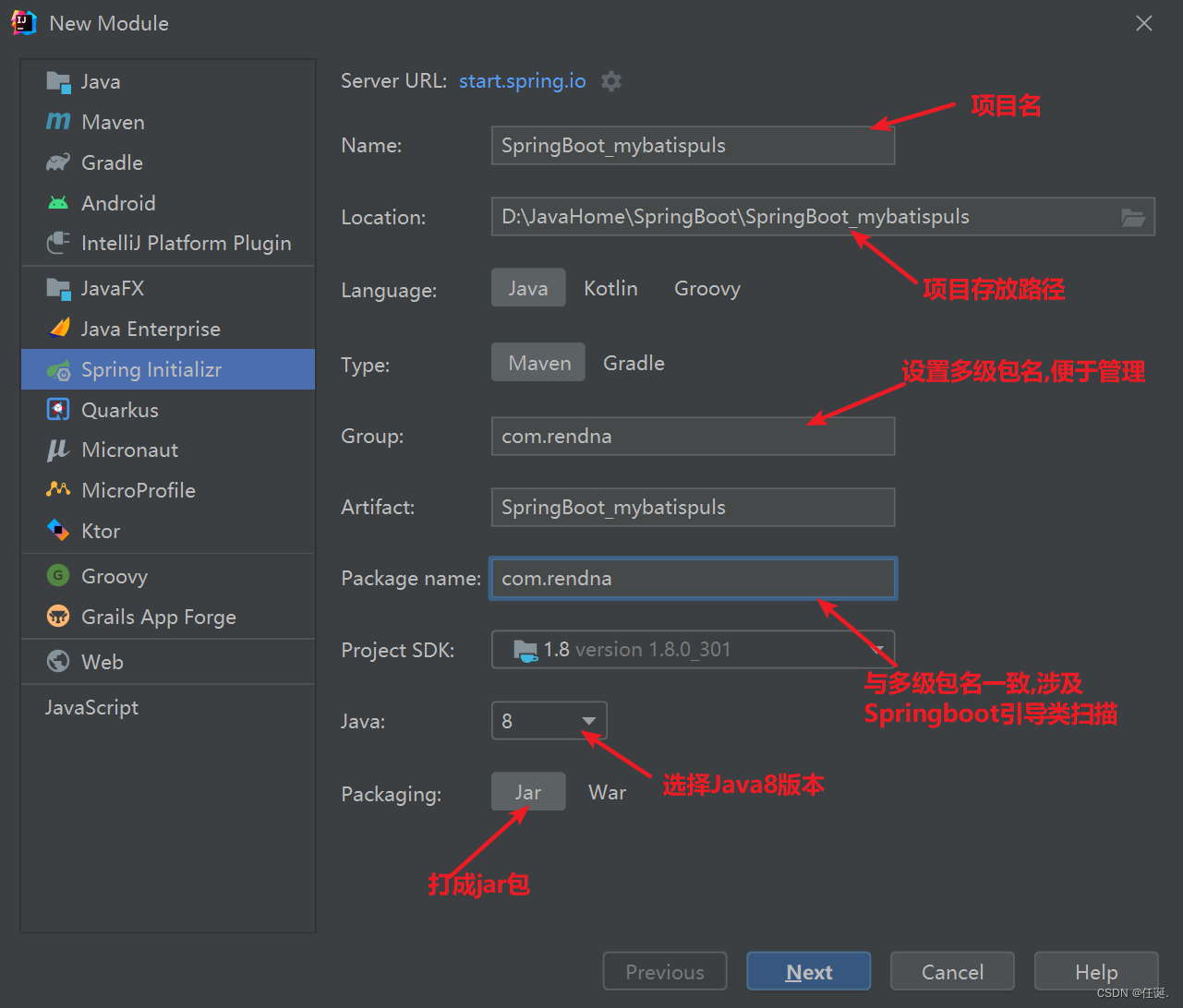The height and width of the screenshot is (1008, 1183).
Task: Select IntelliJ Platform Plugin entry
Action: (168, 243)
